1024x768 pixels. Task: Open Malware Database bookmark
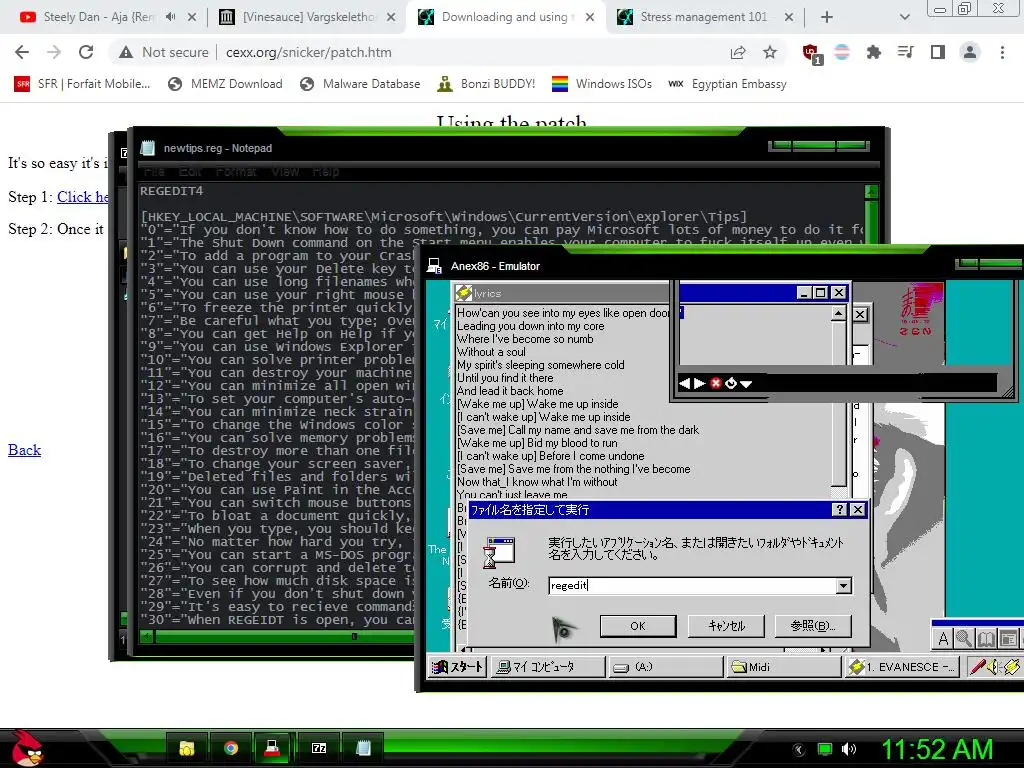(360, 84)
